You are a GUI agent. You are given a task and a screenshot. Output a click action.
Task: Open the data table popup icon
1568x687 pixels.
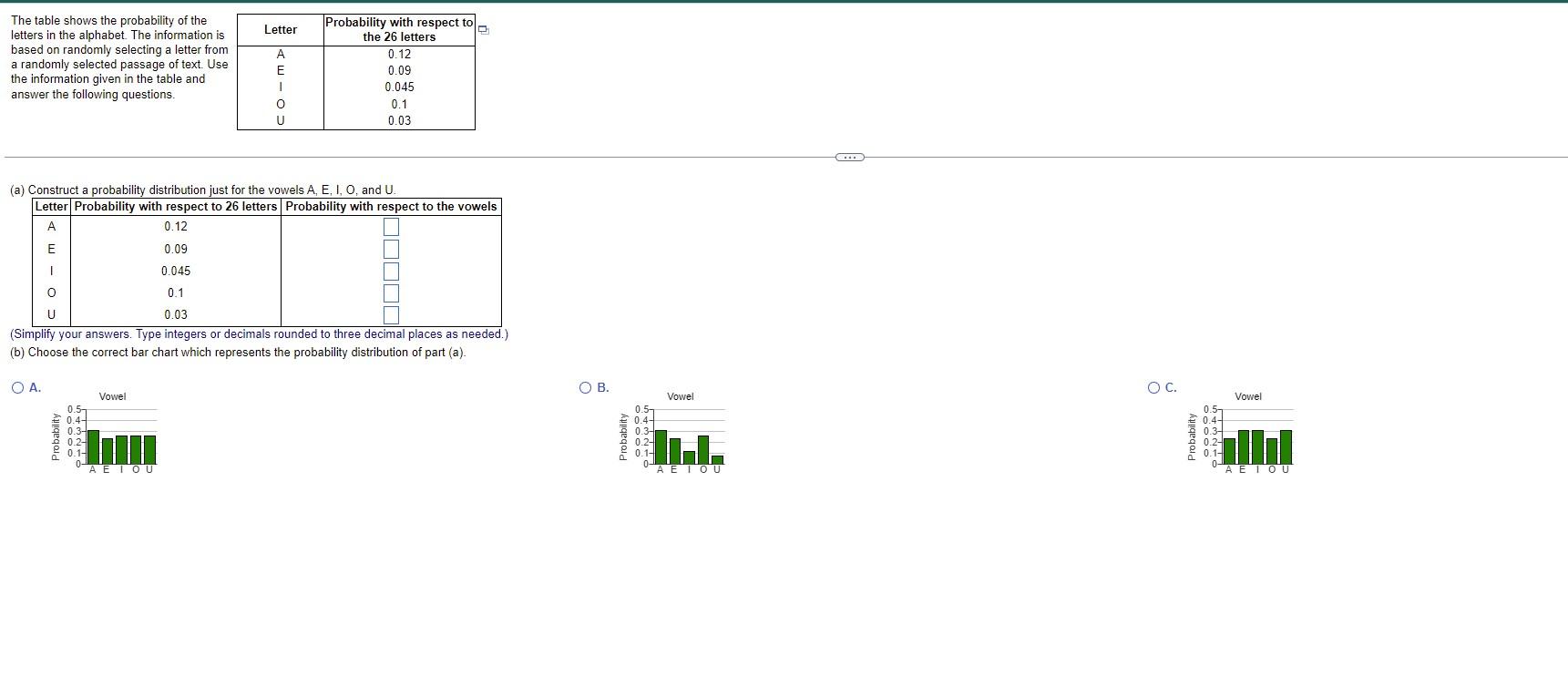[484, 30]
